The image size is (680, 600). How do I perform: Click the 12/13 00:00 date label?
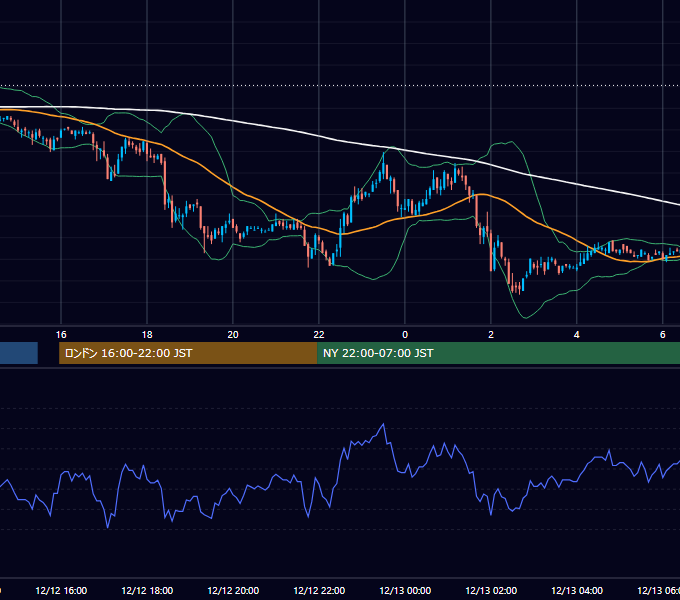coord(405,590)
